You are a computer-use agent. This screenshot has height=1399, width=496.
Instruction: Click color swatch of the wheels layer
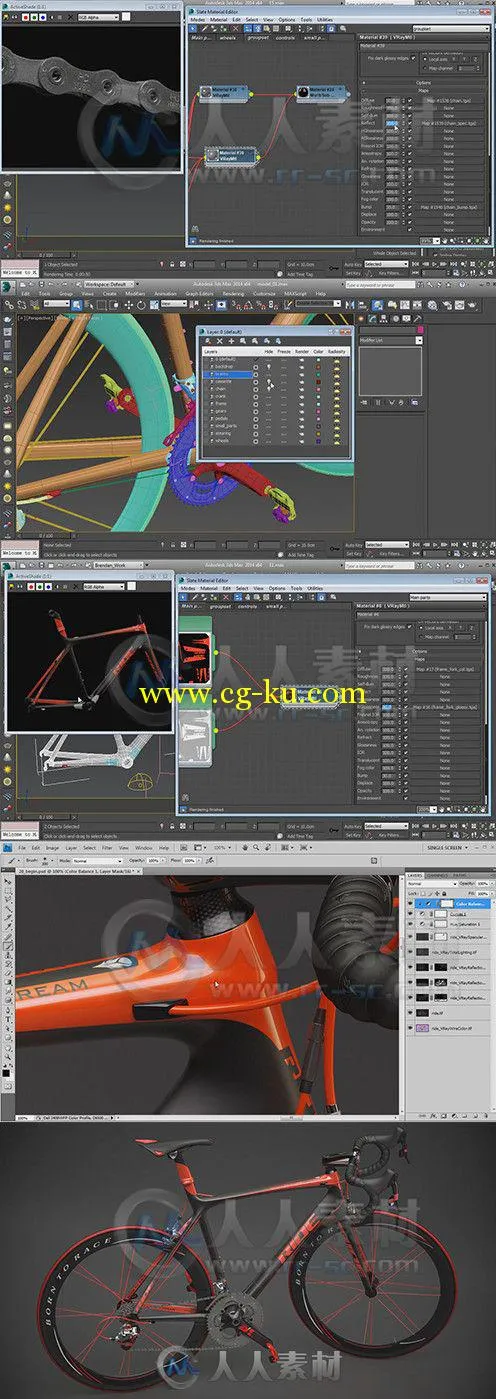[318, 440]
